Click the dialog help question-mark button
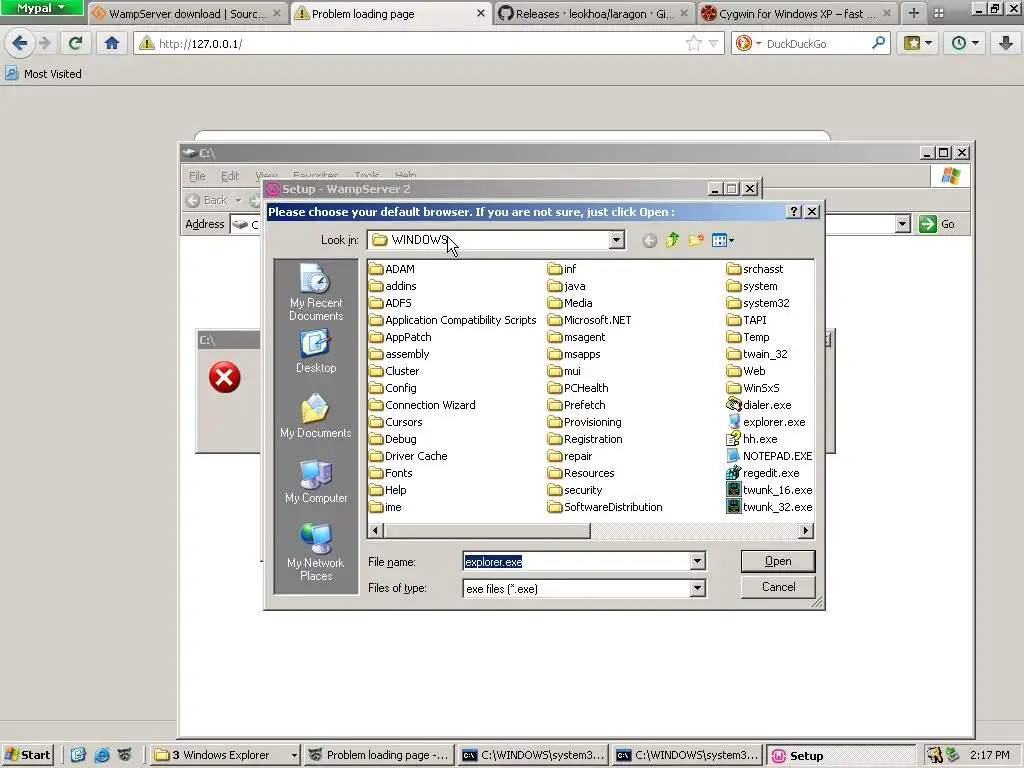This screenshot has width=1024, height=768. (x=793, y=212)
